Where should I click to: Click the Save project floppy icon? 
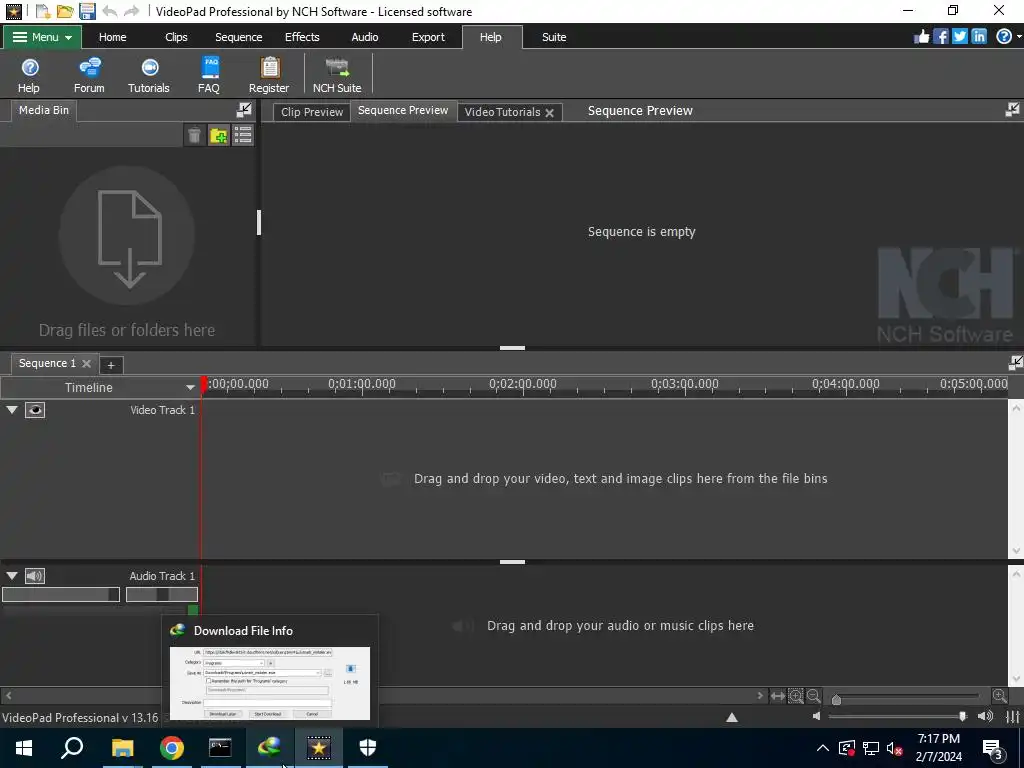pyautogui.click(x=87, y=11)
